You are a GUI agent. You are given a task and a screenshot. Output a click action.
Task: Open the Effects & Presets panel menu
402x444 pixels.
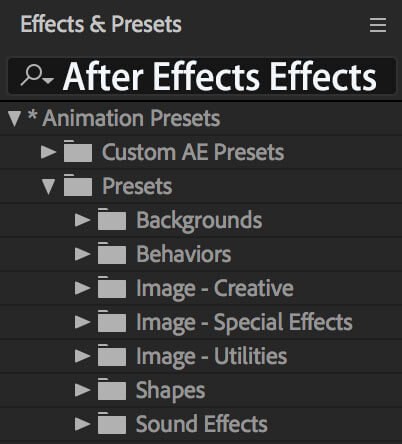378,25
